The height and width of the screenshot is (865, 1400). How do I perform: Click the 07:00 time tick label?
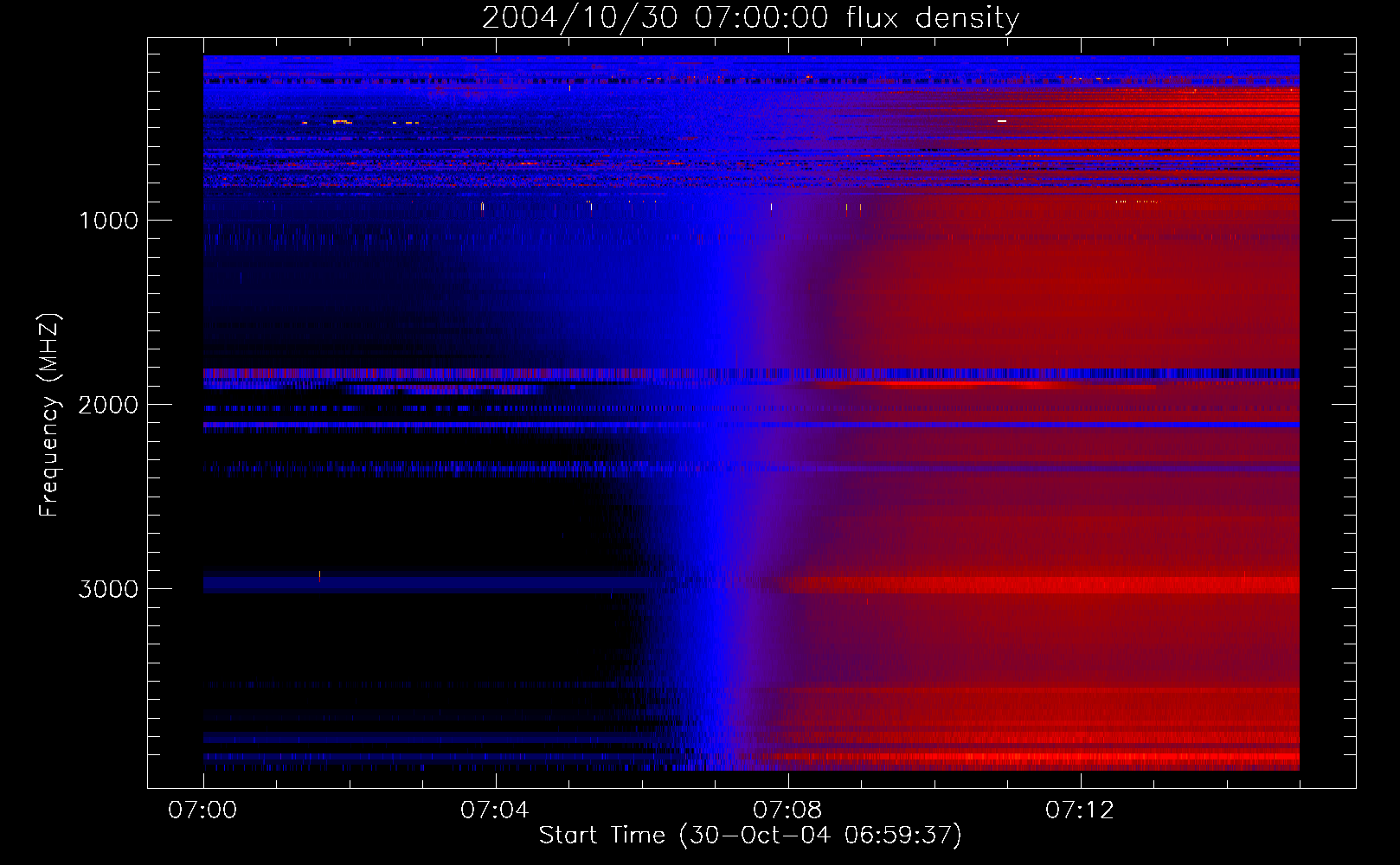pyautogui.click(x=202, y=811)
